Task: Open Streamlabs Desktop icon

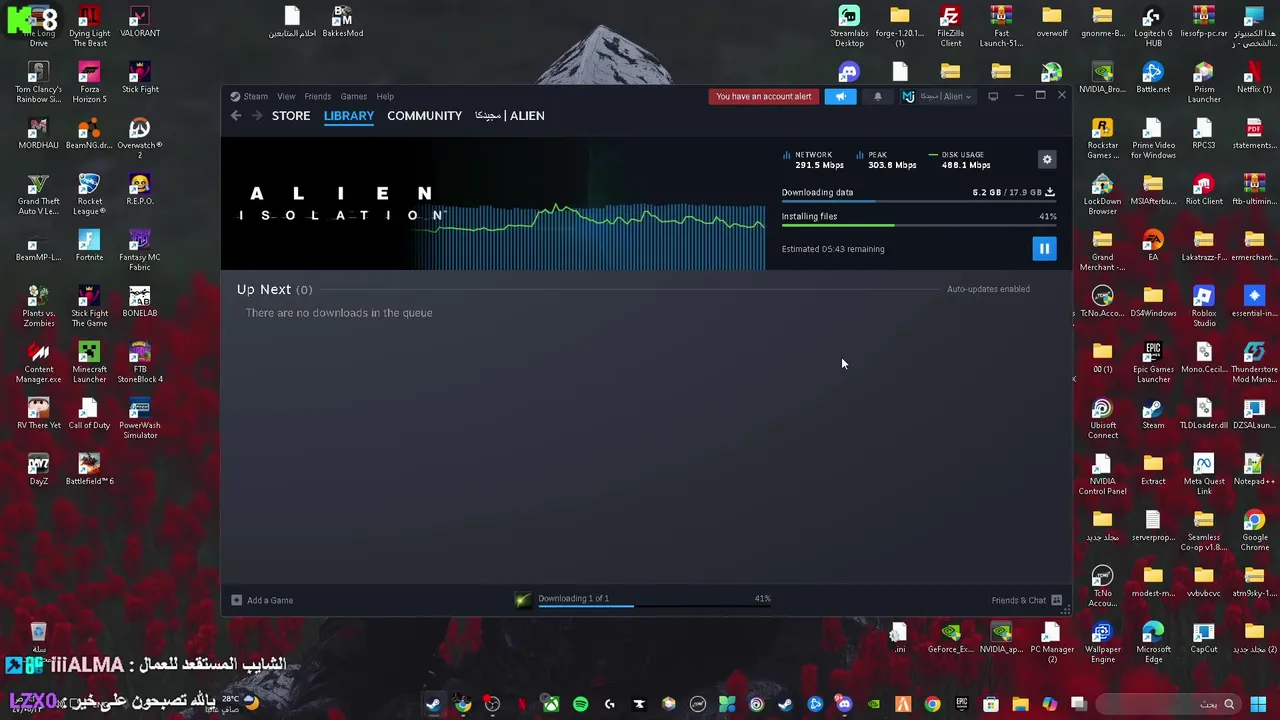Action: click(x=849, y=26)
